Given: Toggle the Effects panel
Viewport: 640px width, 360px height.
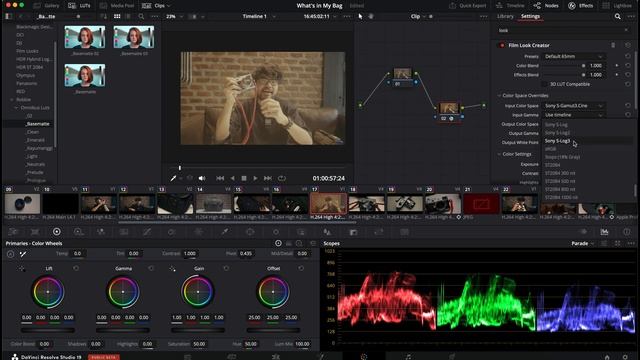Looking at the screenshot, I should tap(581, 6).
